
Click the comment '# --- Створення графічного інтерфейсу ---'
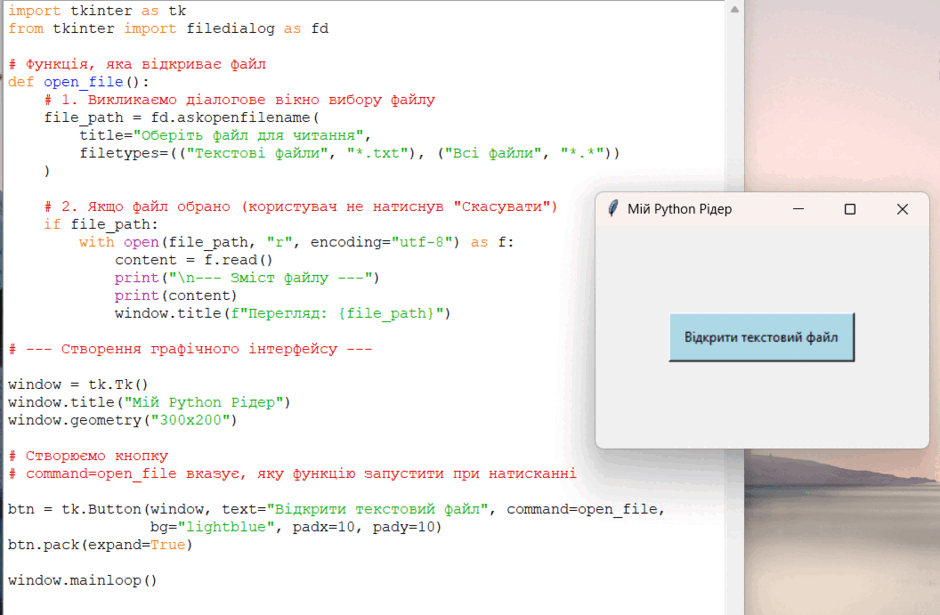(x=190, y=349)
